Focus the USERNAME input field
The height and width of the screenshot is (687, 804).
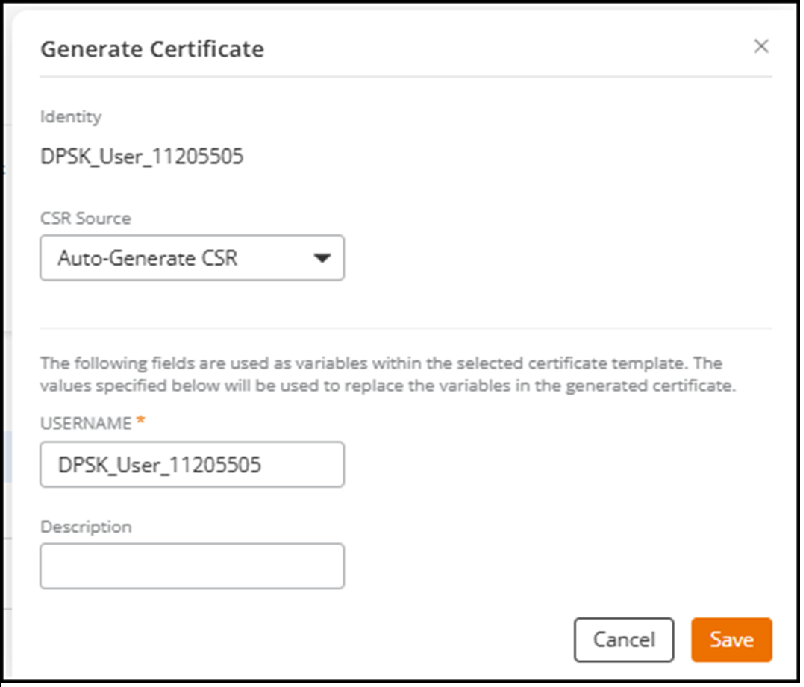pyautogui.click(x=192, y=465)
